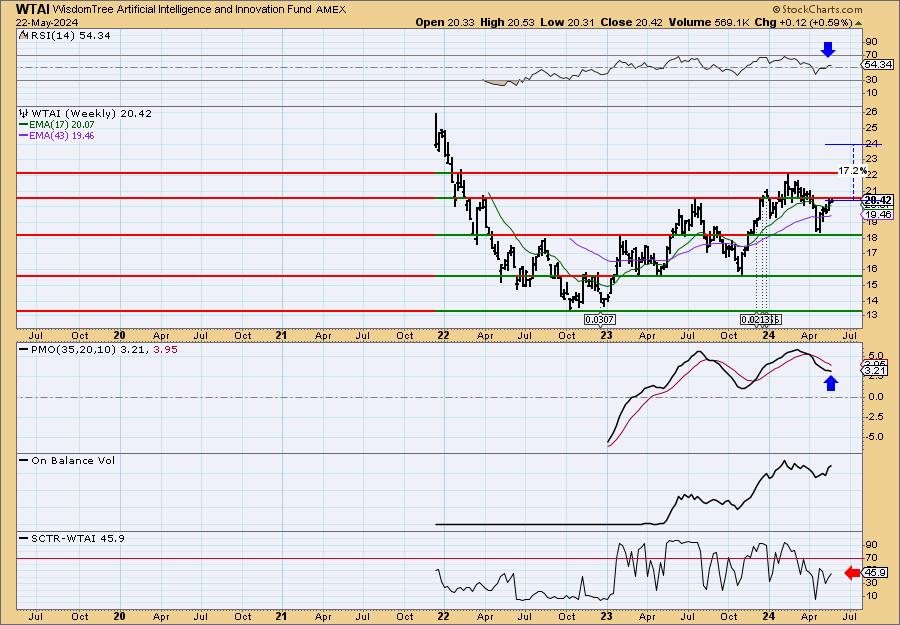Click the 54.34 RSI value tag on axis
This screenshot has height=625, width=900.
coord(878,65)
